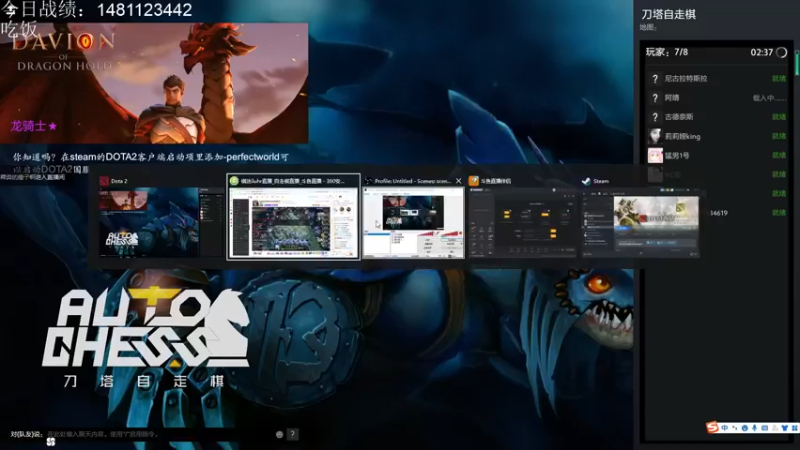Switch to the Dota 2 window thumbnail
Screen dimensions: 800x450
pos(161,222)
